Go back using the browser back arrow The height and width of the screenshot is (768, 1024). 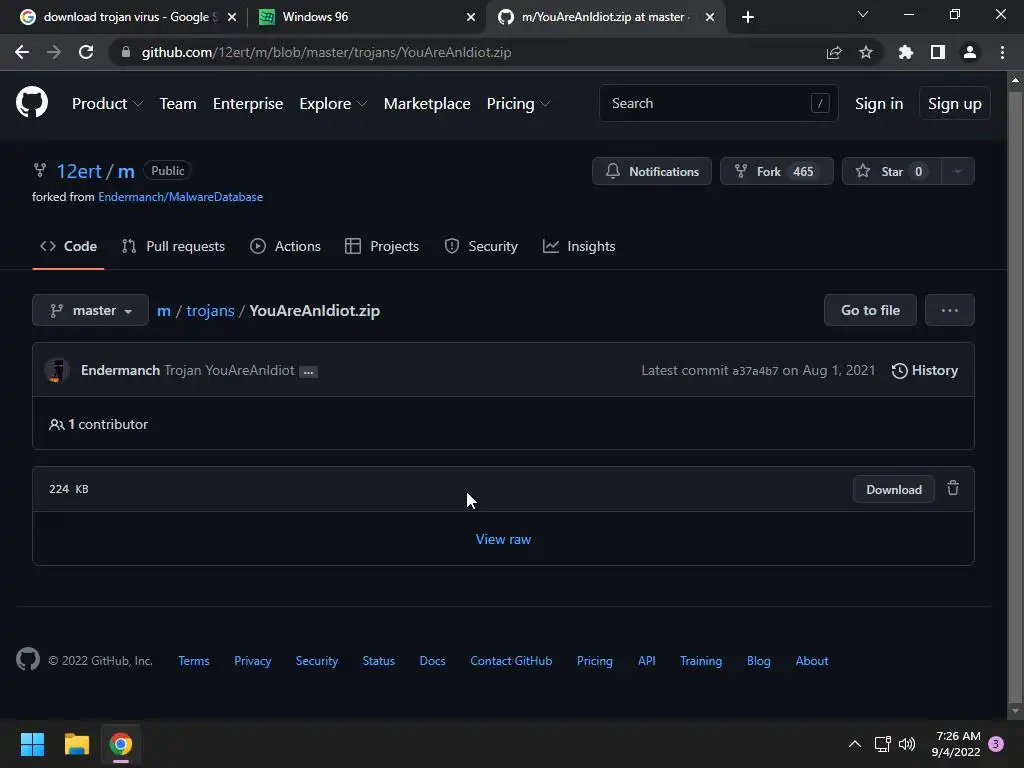click(22, 52)
